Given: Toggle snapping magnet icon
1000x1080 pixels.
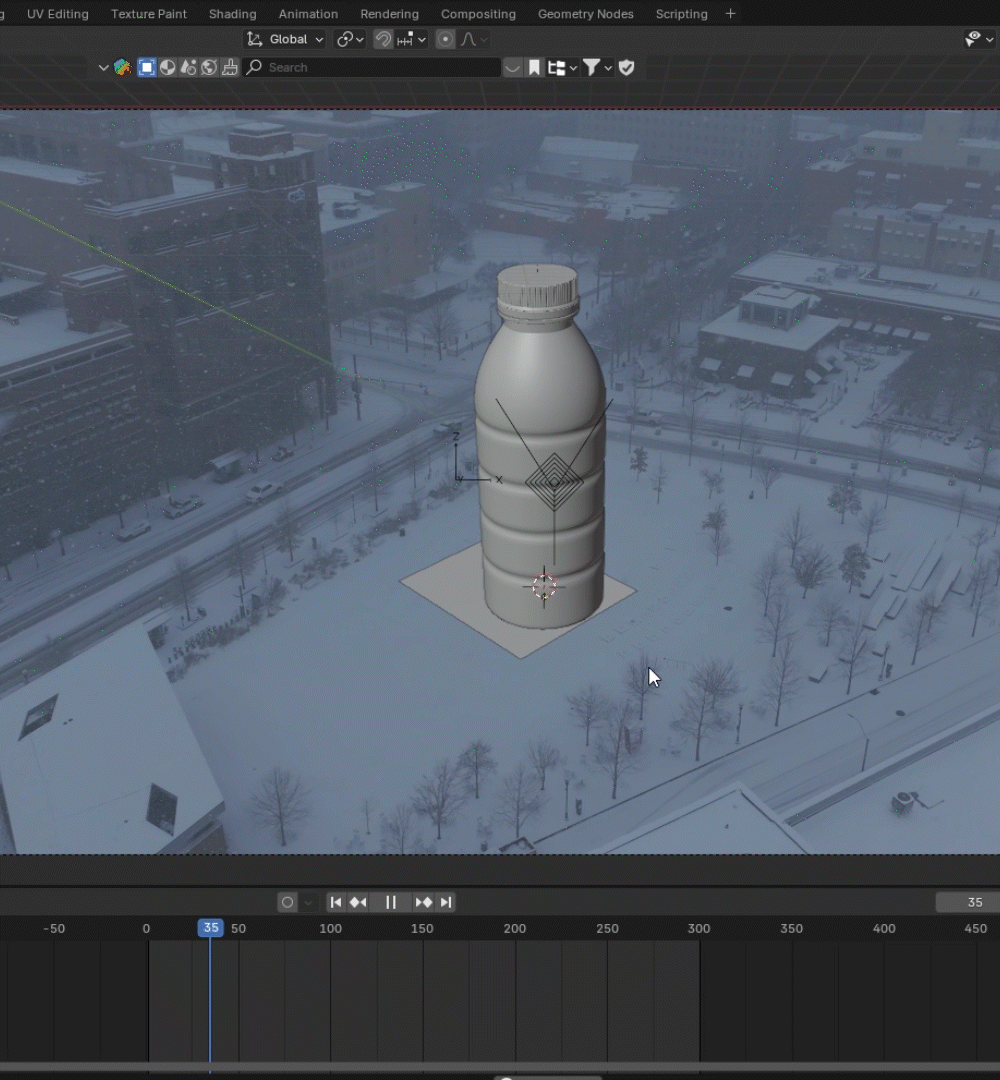Looking at the screenshot, I should coord(383,39).
